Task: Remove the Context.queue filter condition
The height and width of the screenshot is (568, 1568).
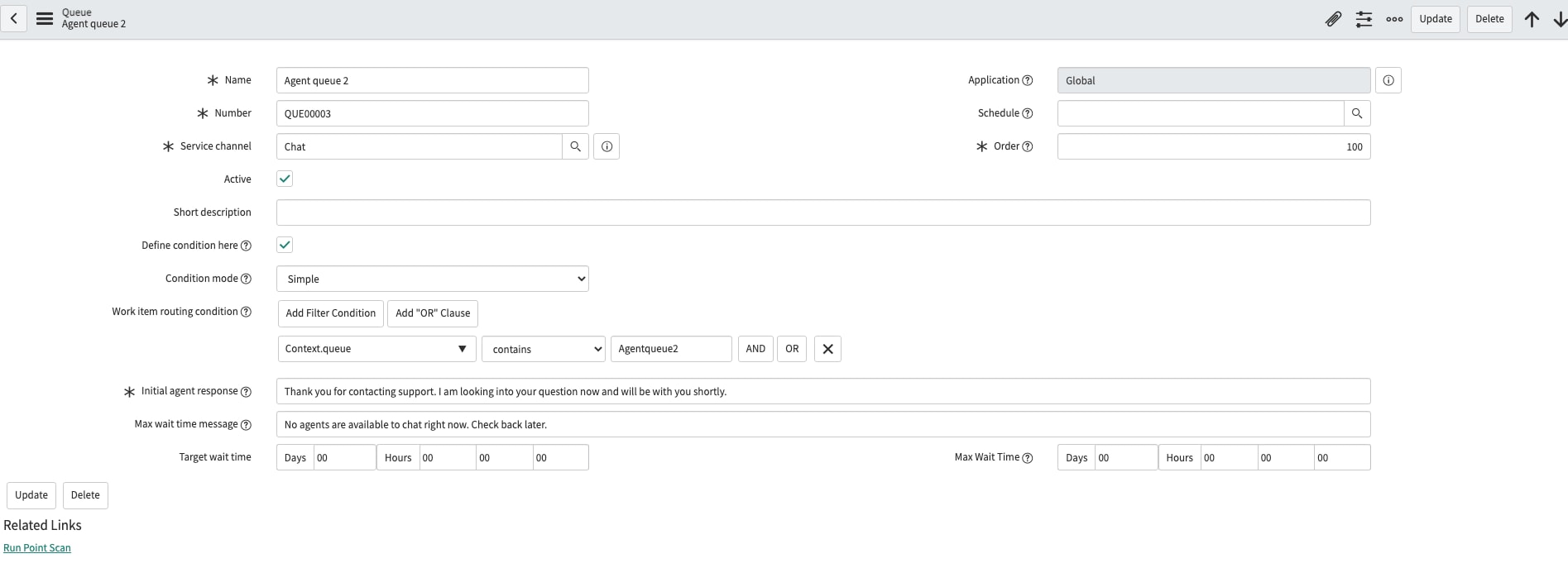Action: [x=827, y=349]
